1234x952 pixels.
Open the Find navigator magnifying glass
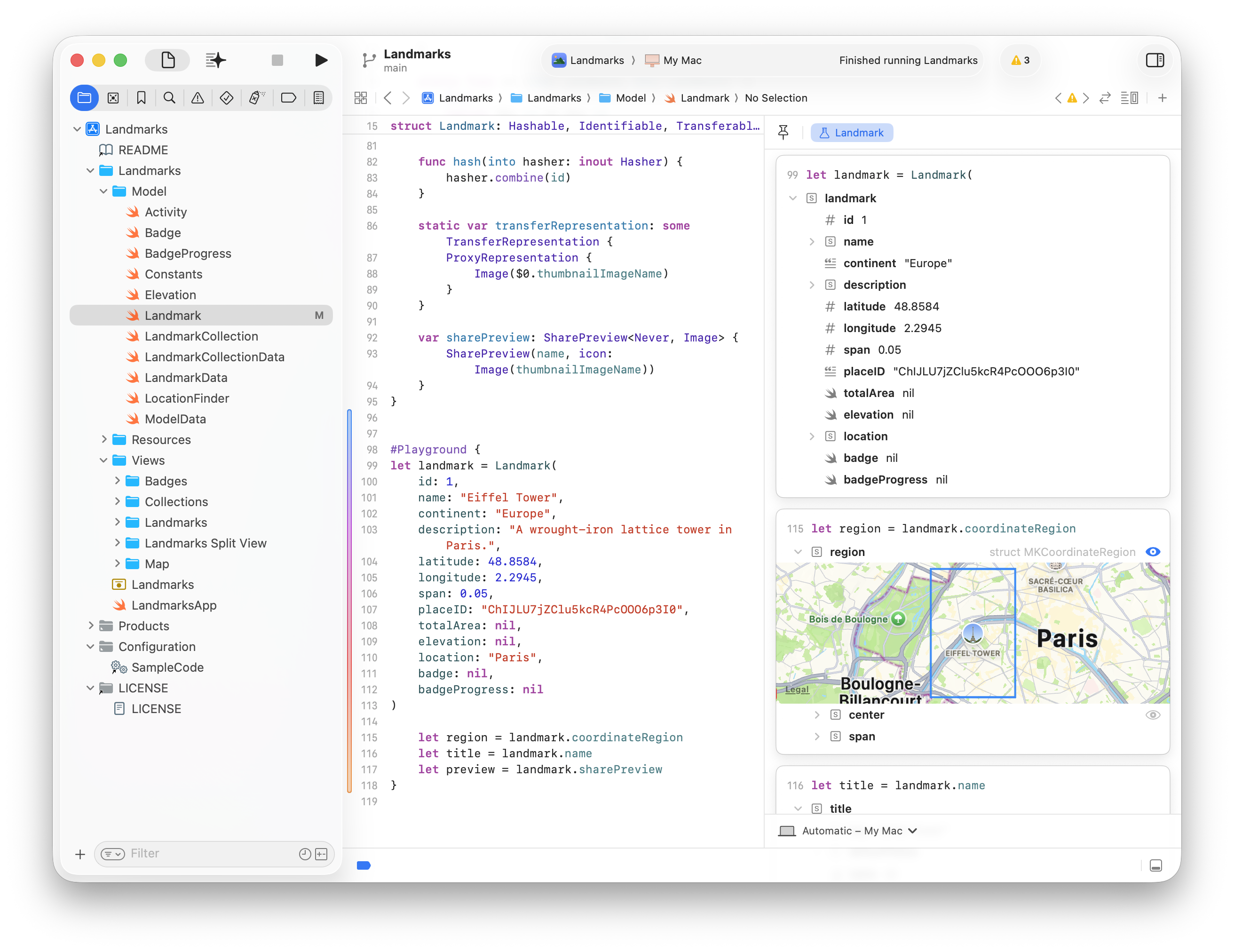coord(169,97)
